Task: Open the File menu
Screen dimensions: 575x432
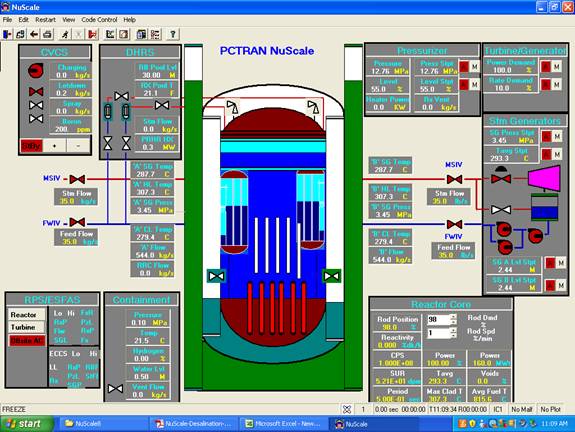Action: click(x=7, y=19)
